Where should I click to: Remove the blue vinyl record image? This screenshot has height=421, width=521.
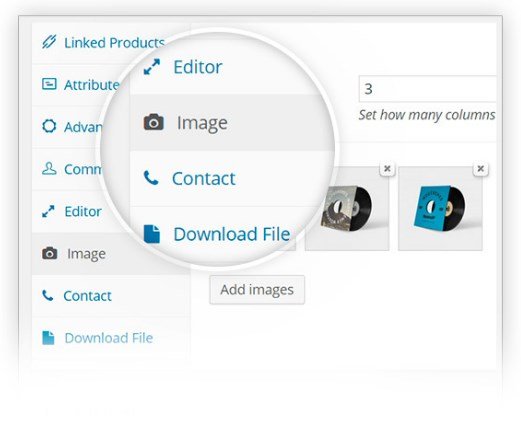coord(480,169)
